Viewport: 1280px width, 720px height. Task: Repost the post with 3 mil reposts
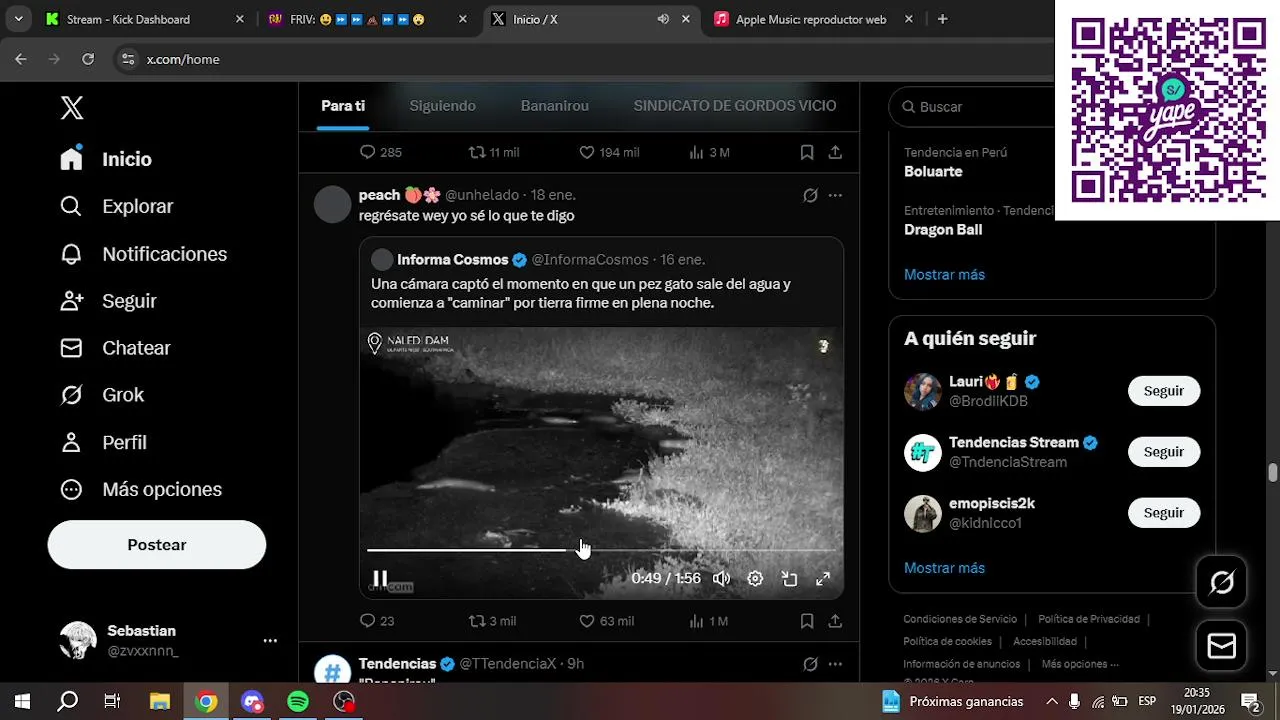click(493, 621)
